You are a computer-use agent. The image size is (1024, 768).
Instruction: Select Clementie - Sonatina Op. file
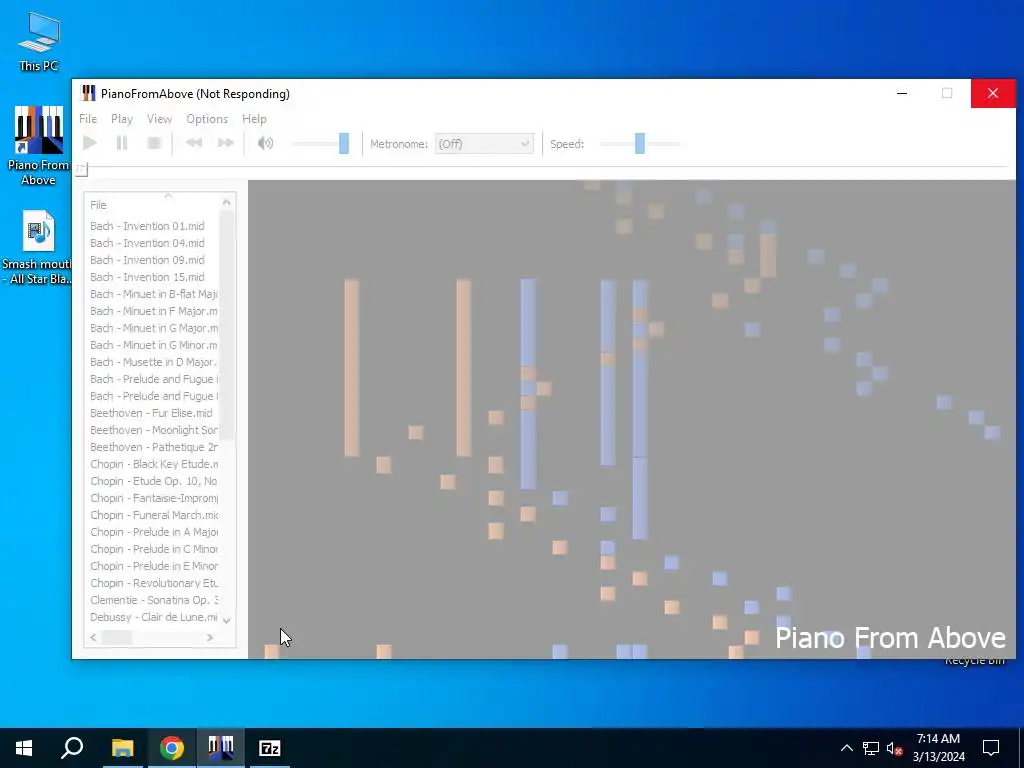coord(154,600)
